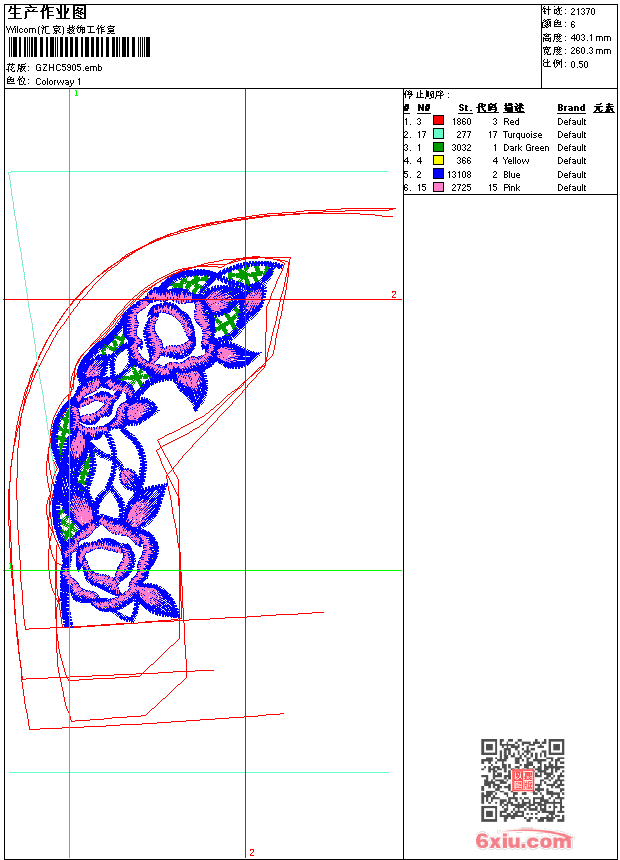Image resolution: width=620 pixels, height=860 pixels.
Task: Click the Brand column header
Action: [x=571, y=108]
